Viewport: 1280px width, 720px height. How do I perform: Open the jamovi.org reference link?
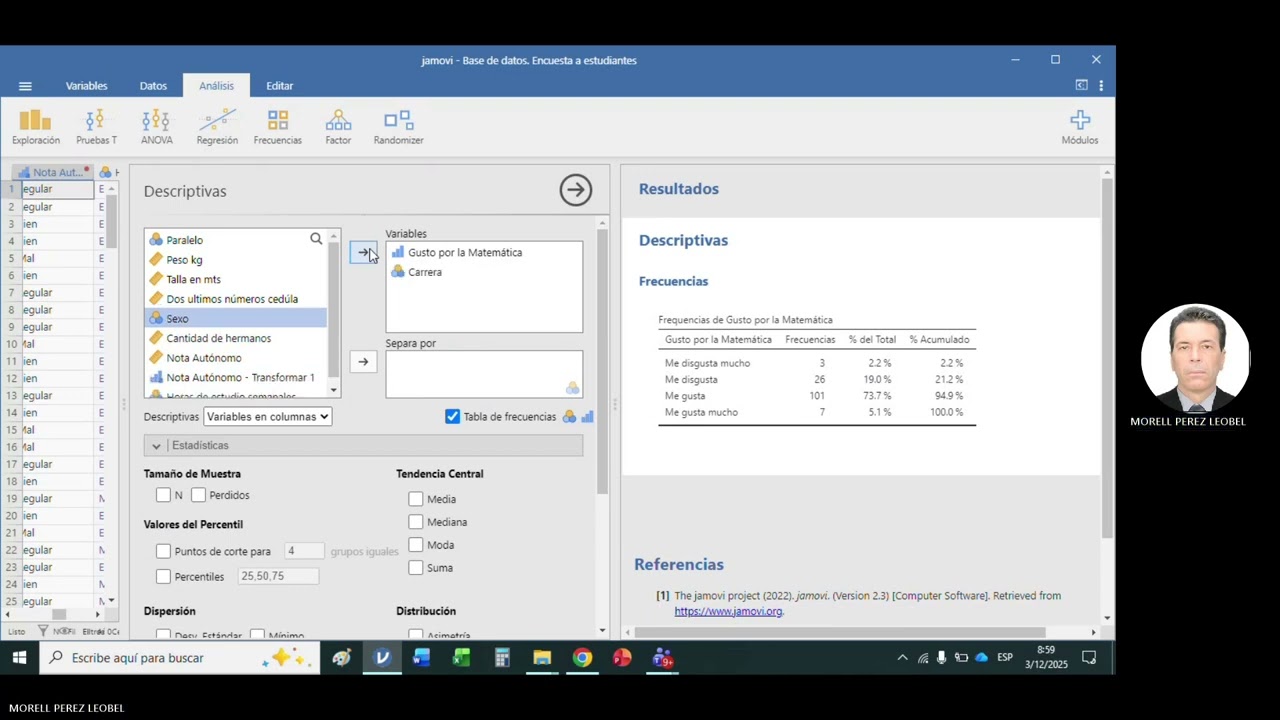coord(728,611)
